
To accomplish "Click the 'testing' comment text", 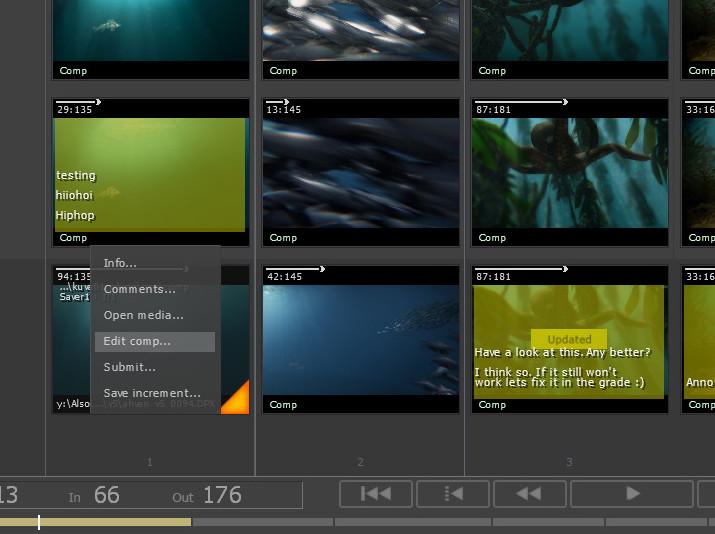I will 76,176.
